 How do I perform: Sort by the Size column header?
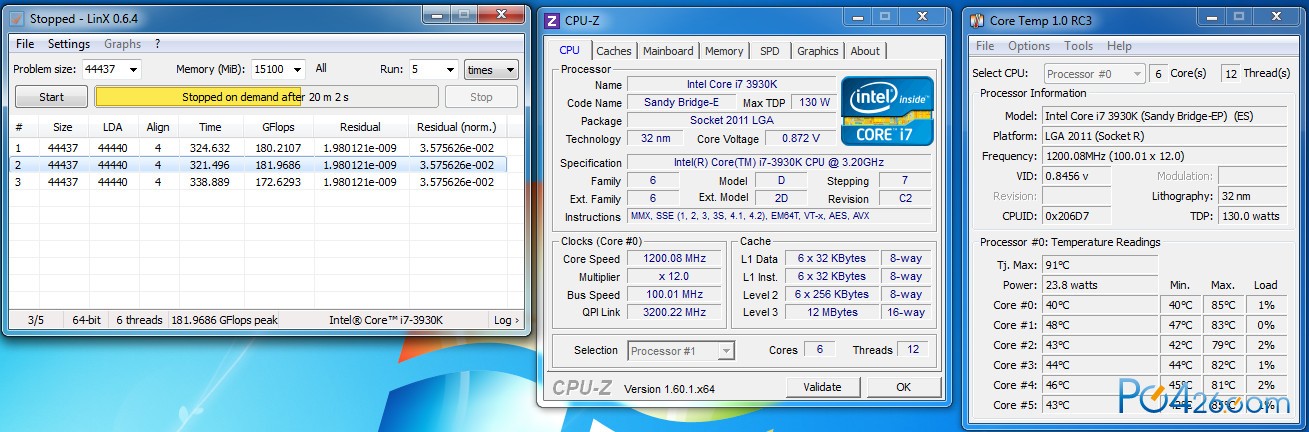click(x=63, y=127)
